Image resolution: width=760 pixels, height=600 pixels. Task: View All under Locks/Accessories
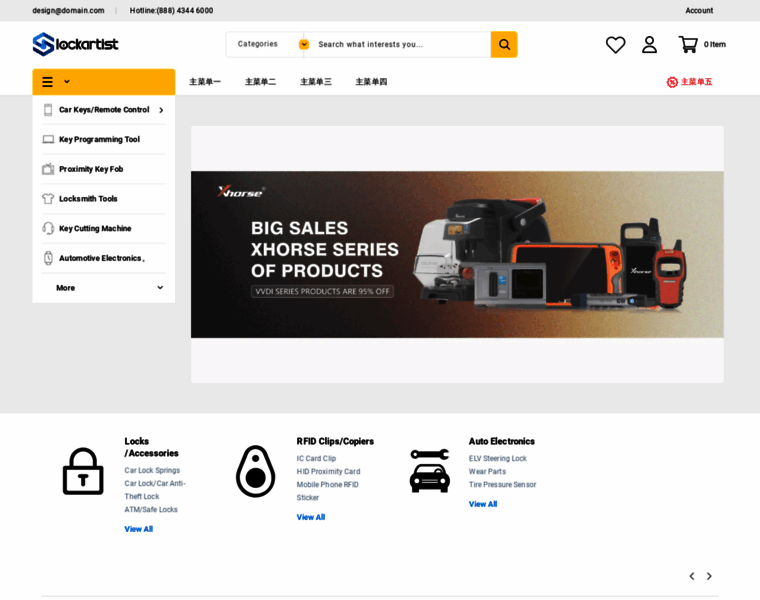[139, 529]
